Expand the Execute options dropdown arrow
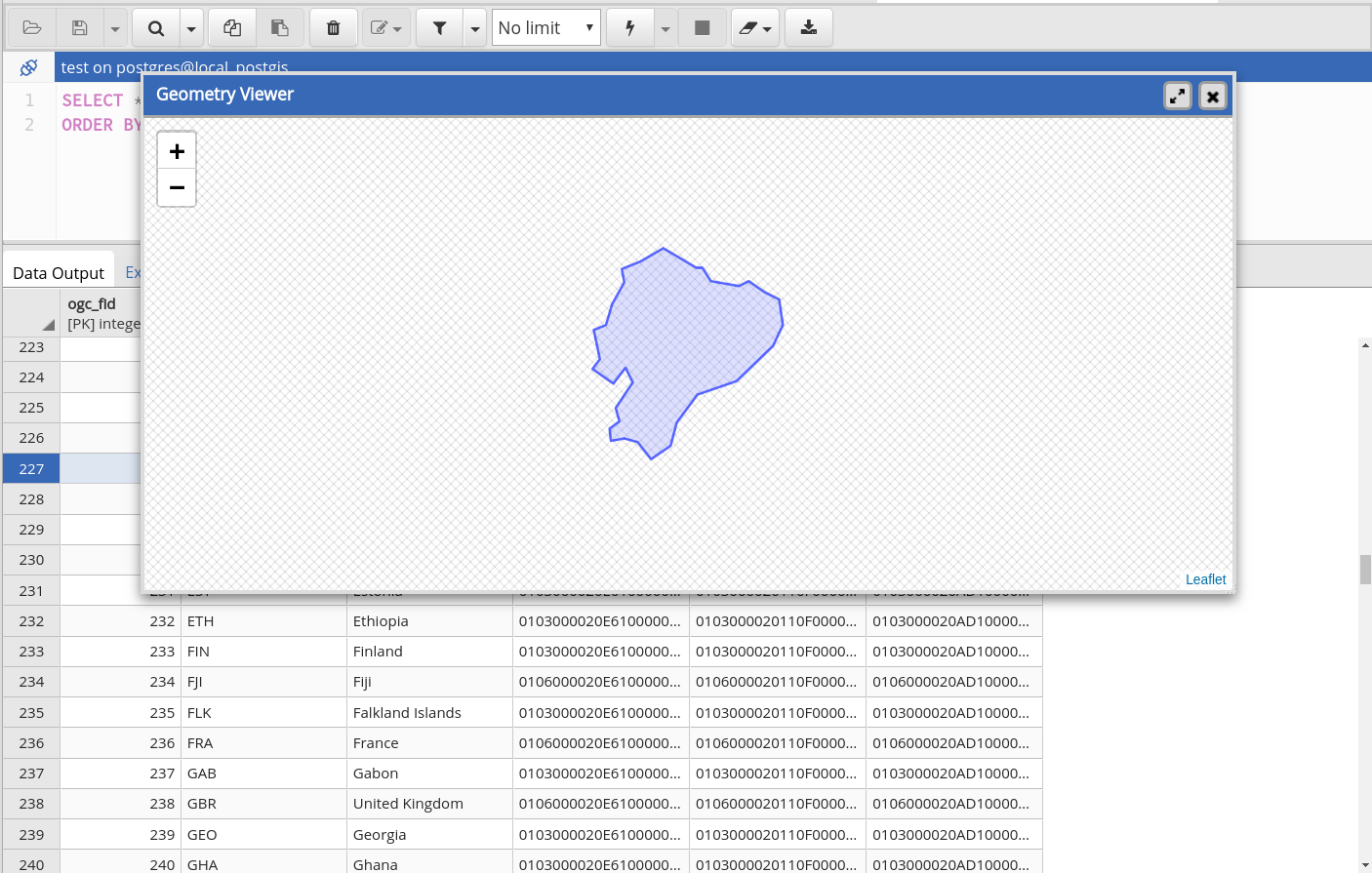Viewport: 1372px width, 873px height. (666, 28)
